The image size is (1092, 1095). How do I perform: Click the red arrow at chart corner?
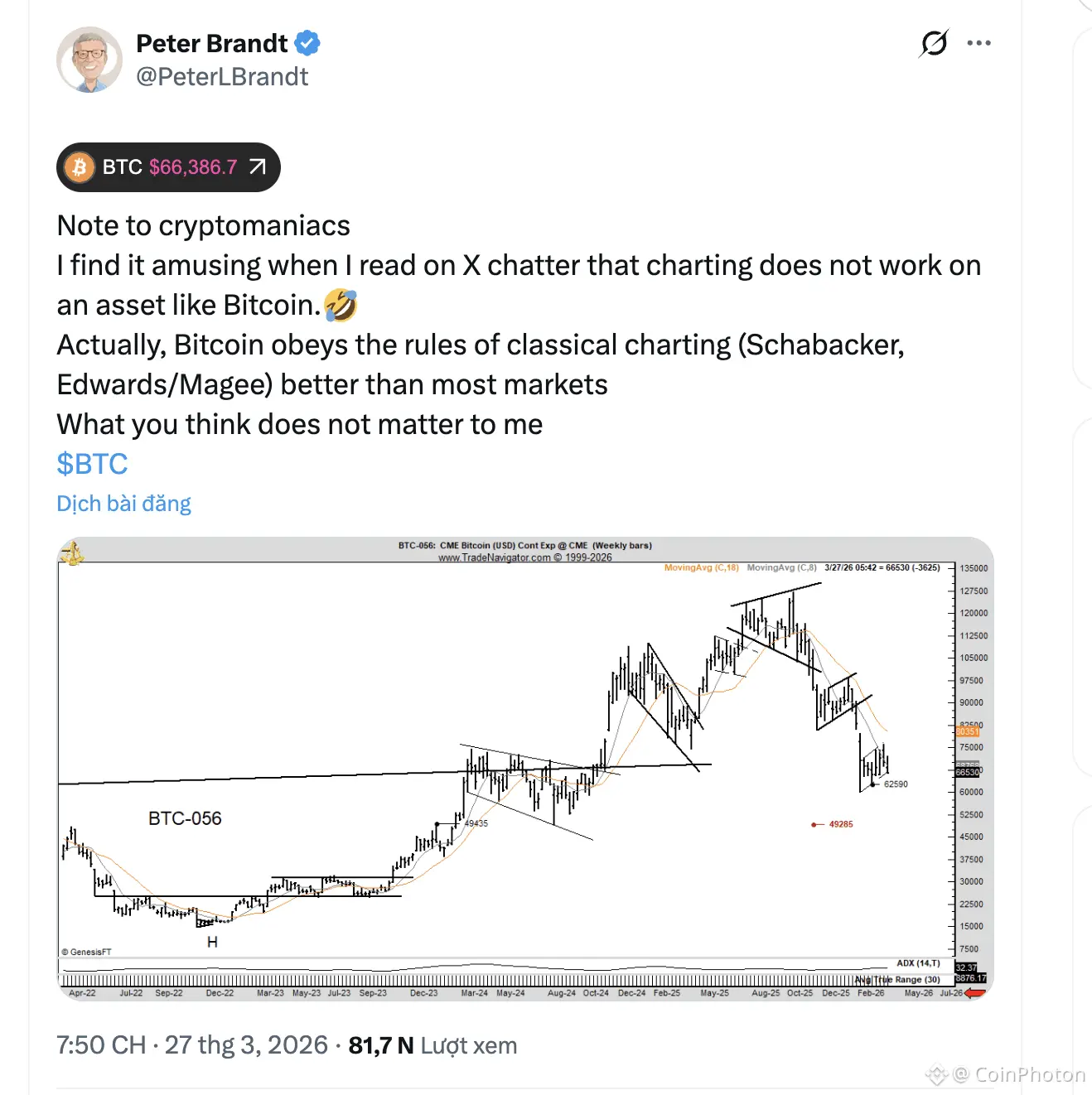[975, 992]
